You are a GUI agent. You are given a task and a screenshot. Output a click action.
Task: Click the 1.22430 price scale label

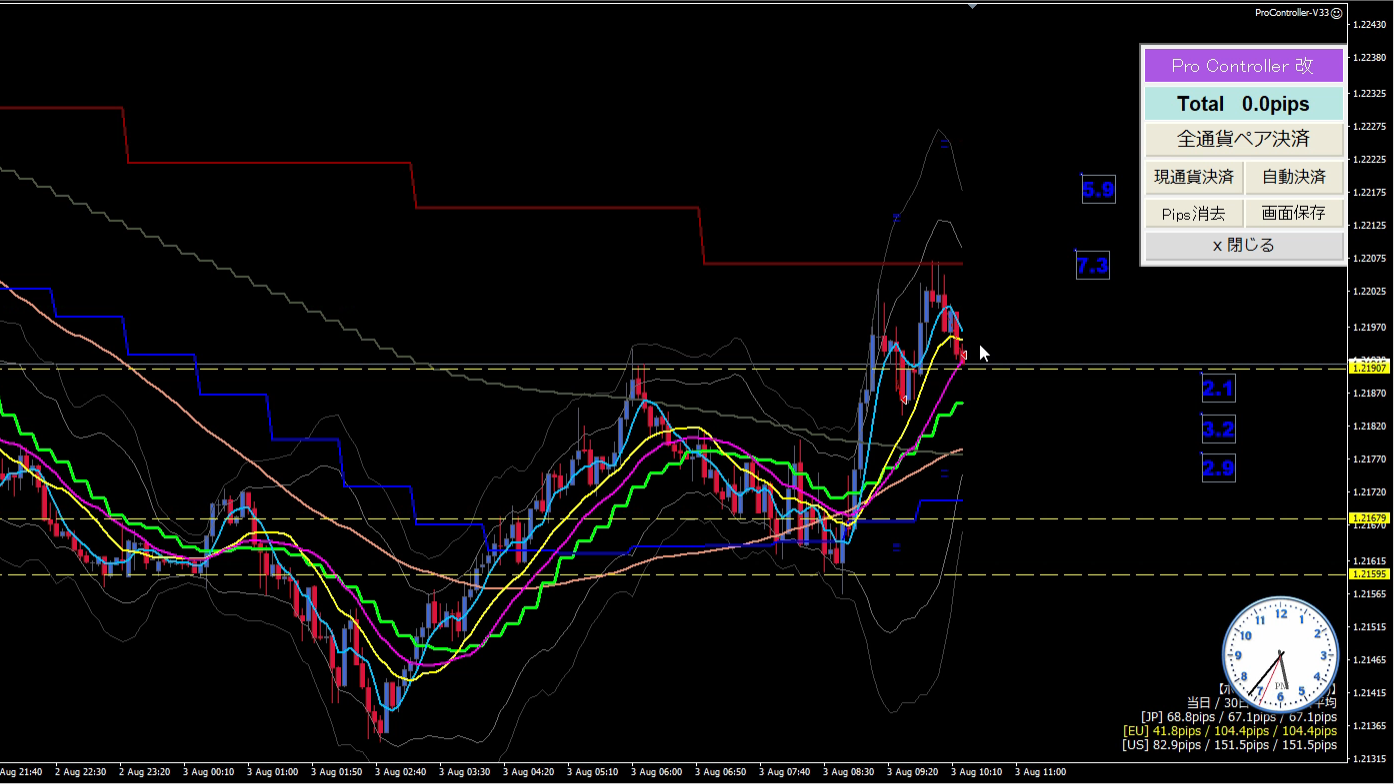(x=1368, y=24)
